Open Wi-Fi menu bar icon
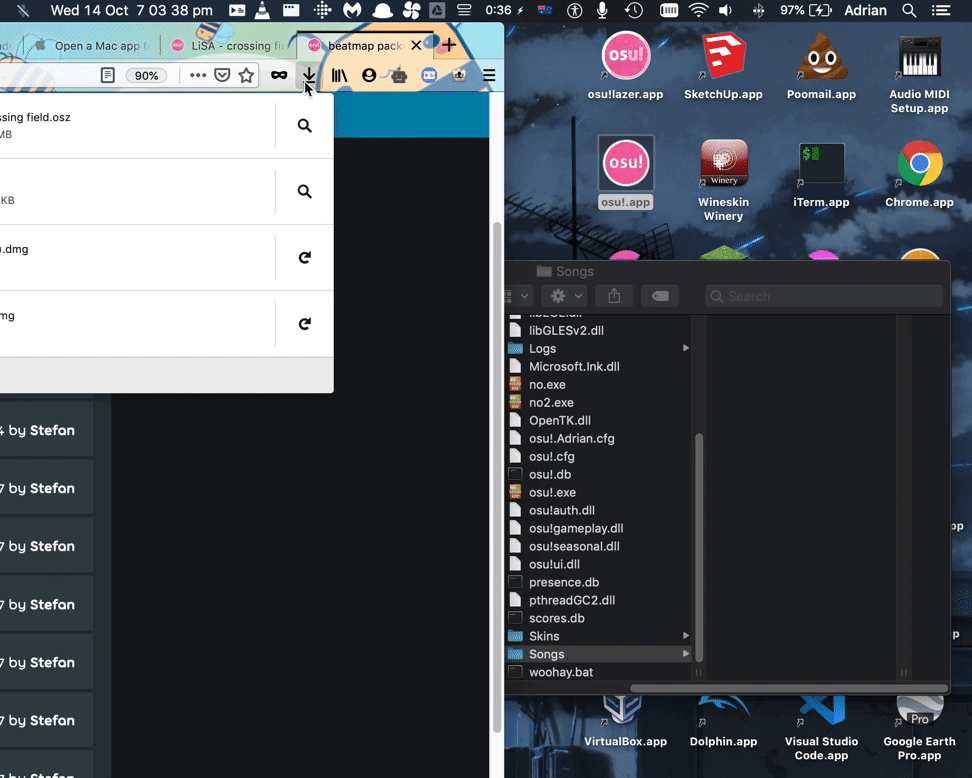The width and height of the screenshot is (972, 778). point(699,11)
